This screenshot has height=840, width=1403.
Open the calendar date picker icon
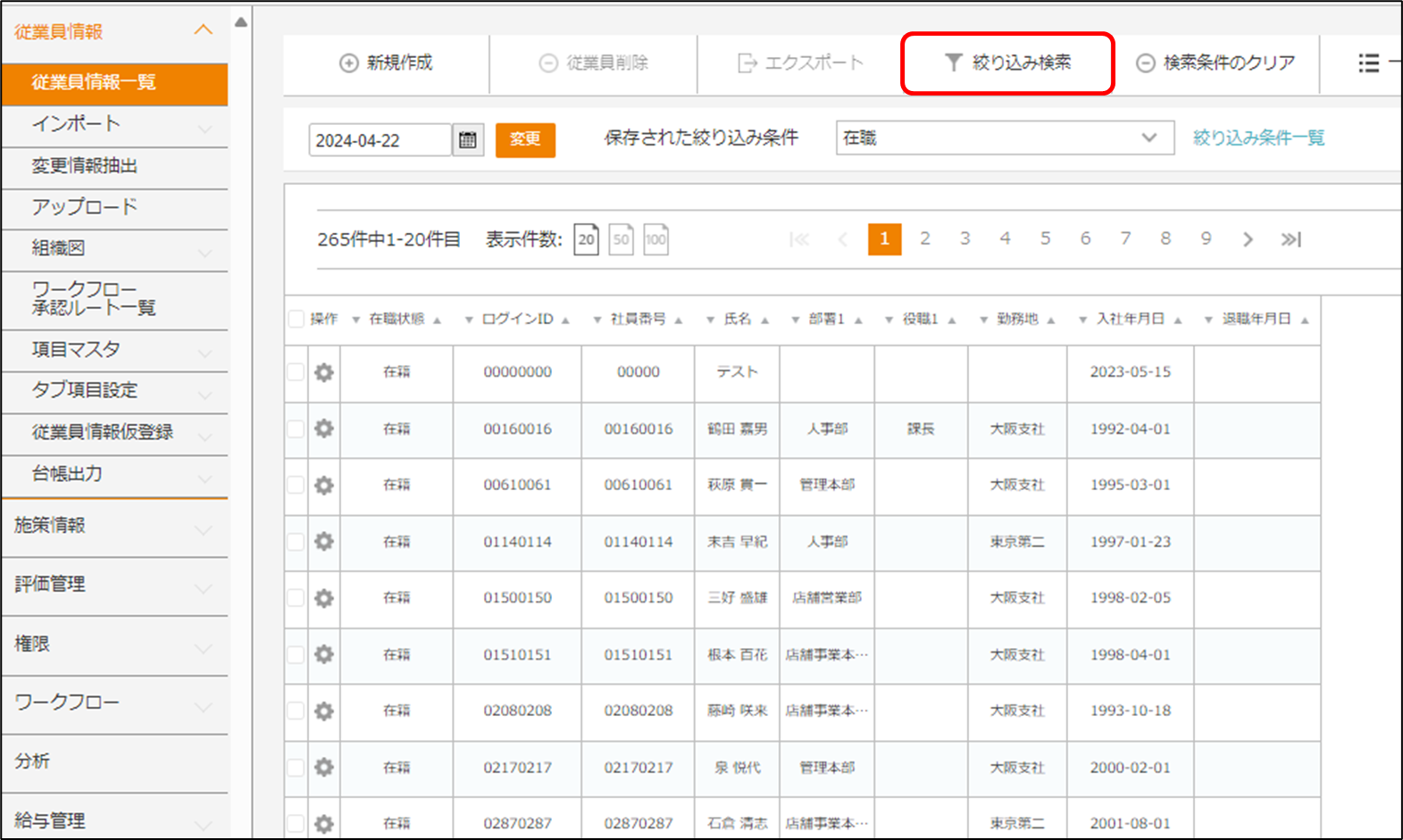[467, 140]
